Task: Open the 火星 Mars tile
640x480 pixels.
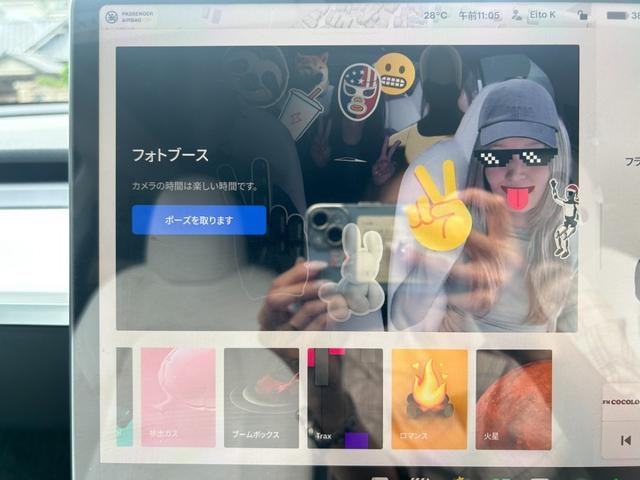Action: point(514,400)
